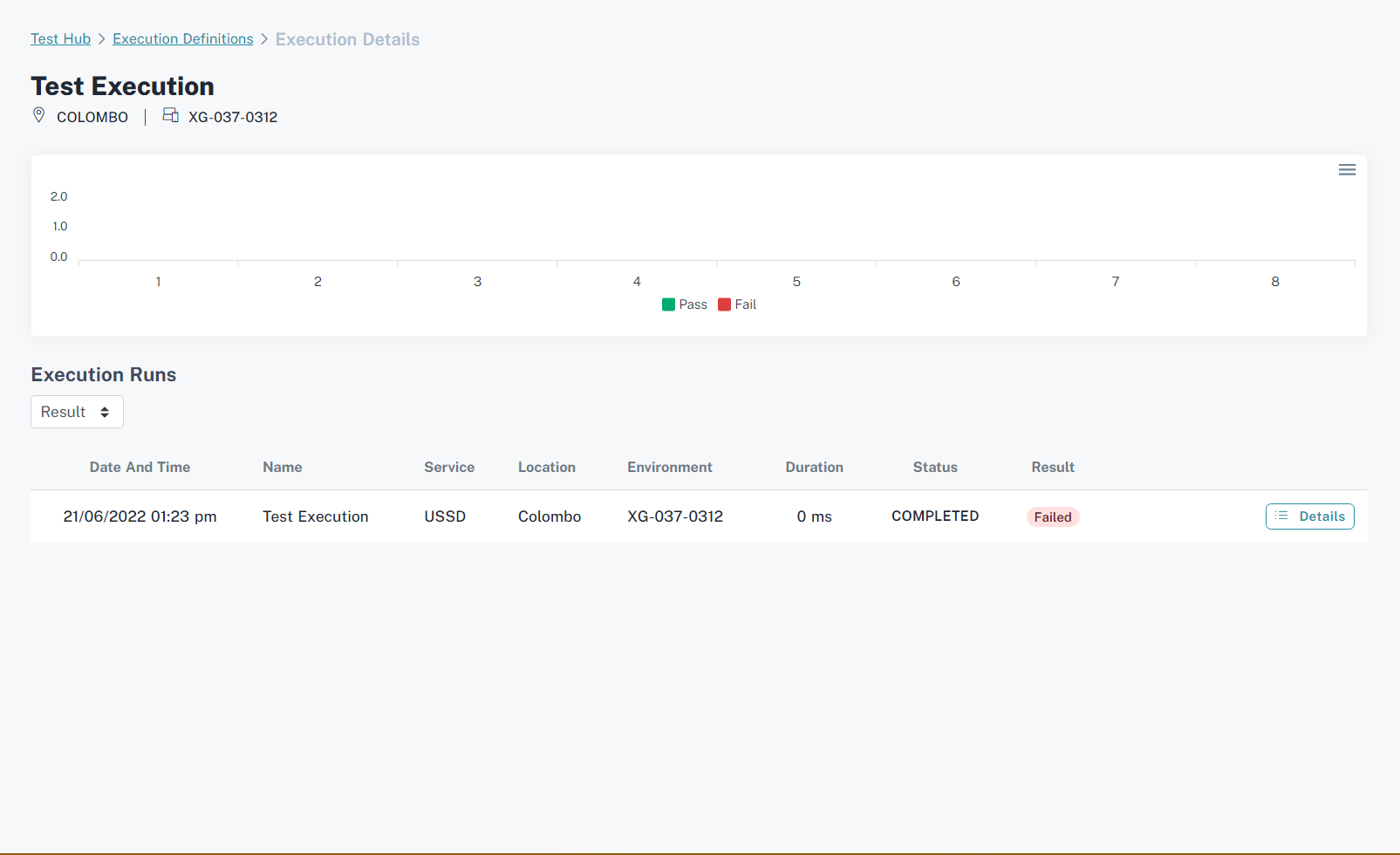
Task: Click the red Fail legend swatch
Action: tap(724, 304)
